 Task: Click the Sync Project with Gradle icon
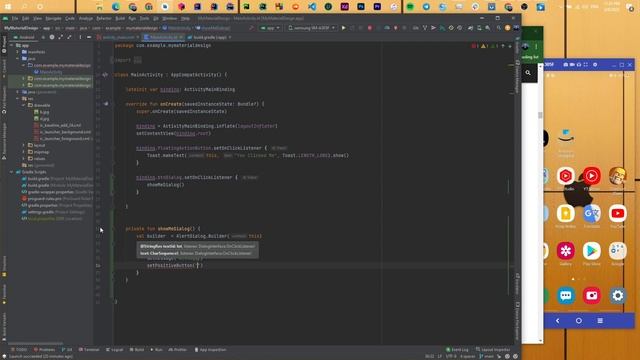[x=470, y=28]
